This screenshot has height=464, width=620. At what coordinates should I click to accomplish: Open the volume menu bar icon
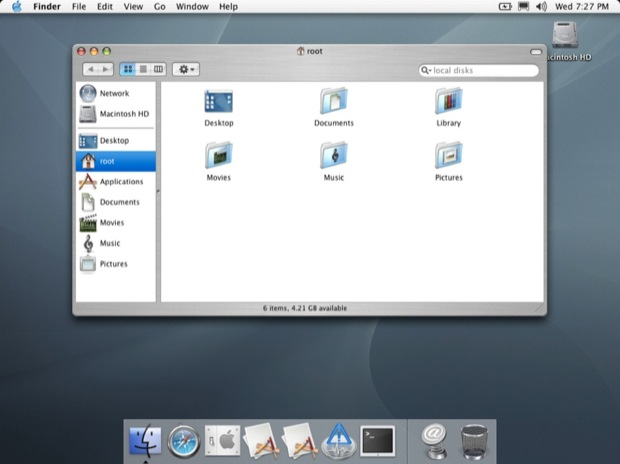point(541,7)
